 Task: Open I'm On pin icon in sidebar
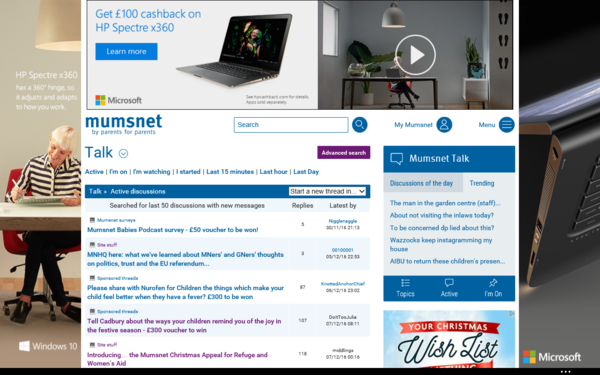[x=493, y=283]
